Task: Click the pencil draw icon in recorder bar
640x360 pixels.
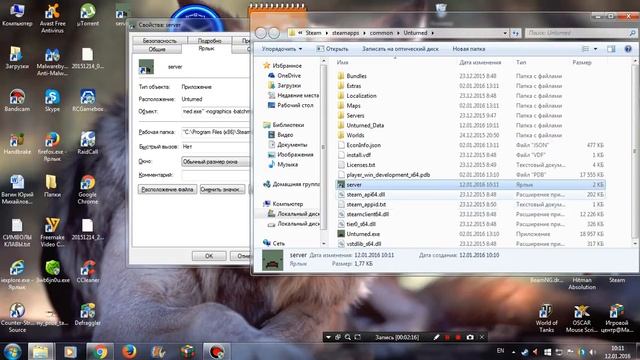Action: click(436, 337)
